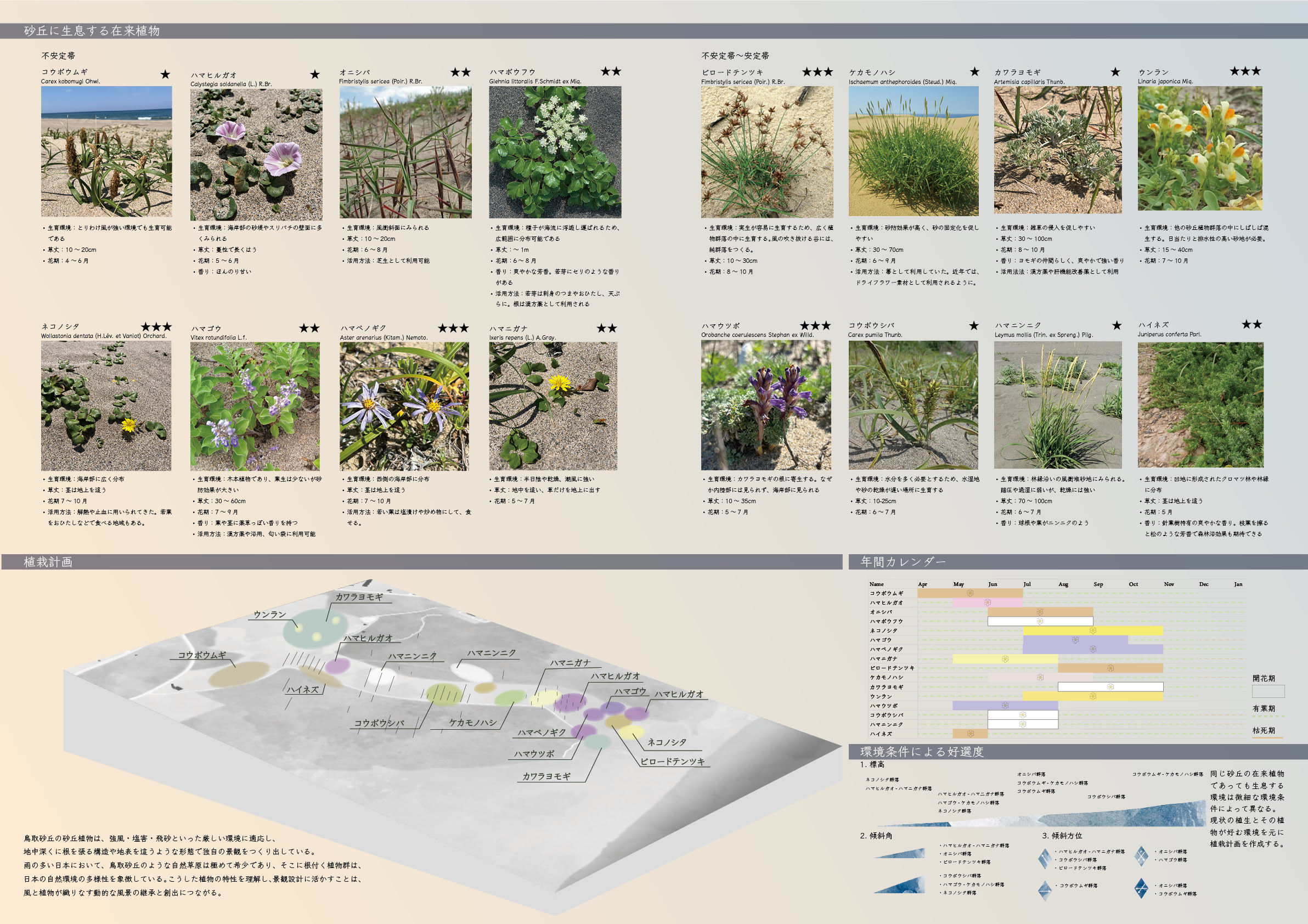1308x924 pixels.
Task: Click the dark blue diamond icon beside コウボウムギ群落 and オニシバ群落
Action: pyautogui.click(x=1141, y=888)
